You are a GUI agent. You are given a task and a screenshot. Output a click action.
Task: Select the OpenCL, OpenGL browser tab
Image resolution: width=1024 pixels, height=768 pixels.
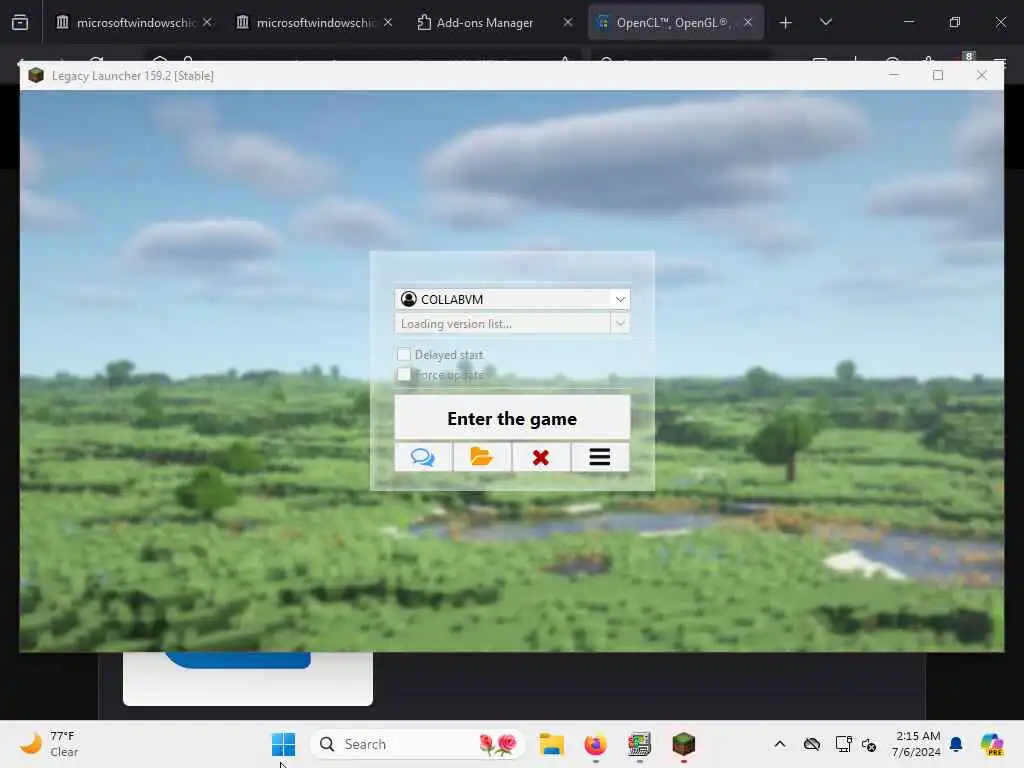coord(675,22)
